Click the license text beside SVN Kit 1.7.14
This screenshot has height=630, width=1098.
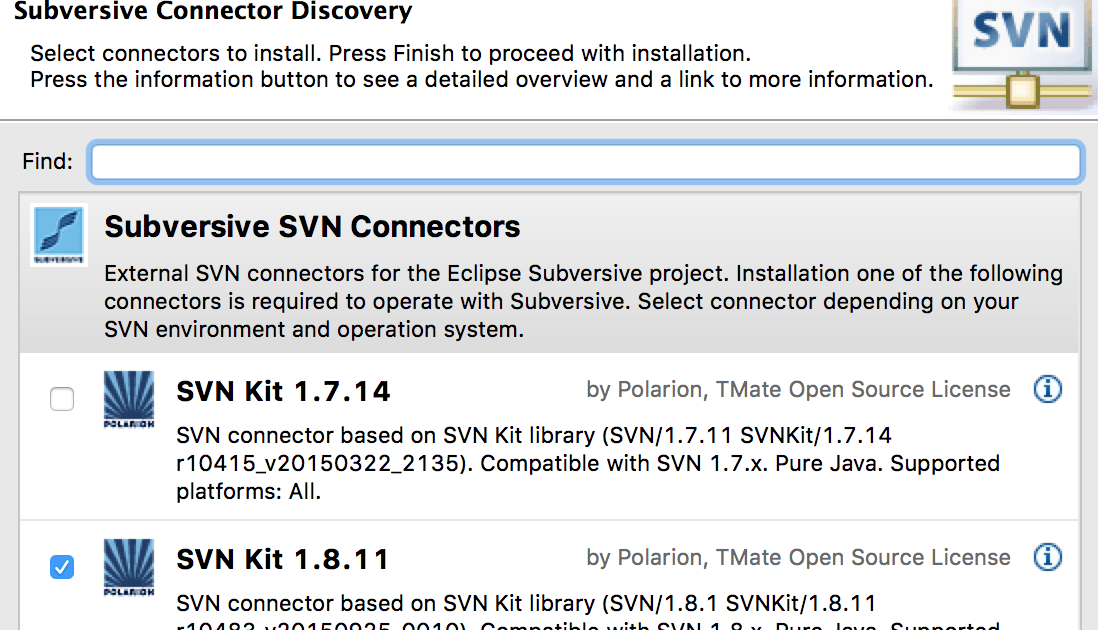(798, 389)
